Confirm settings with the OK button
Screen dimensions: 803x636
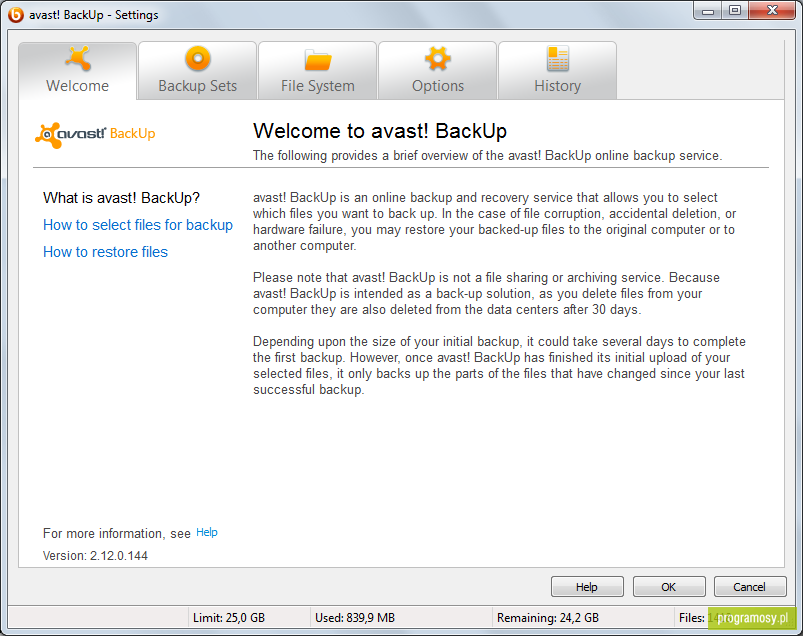point(669,587)
